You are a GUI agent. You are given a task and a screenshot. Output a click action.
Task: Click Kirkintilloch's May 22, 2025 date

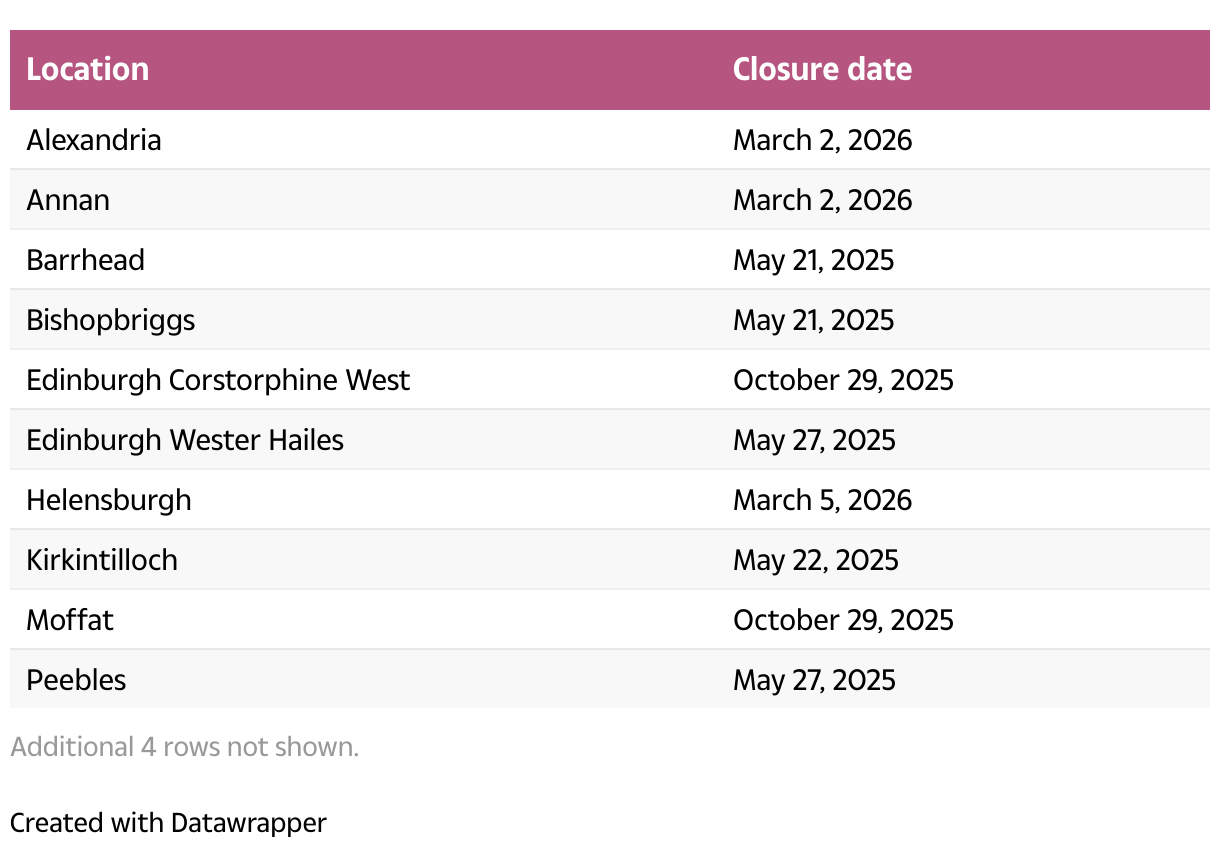816,559
